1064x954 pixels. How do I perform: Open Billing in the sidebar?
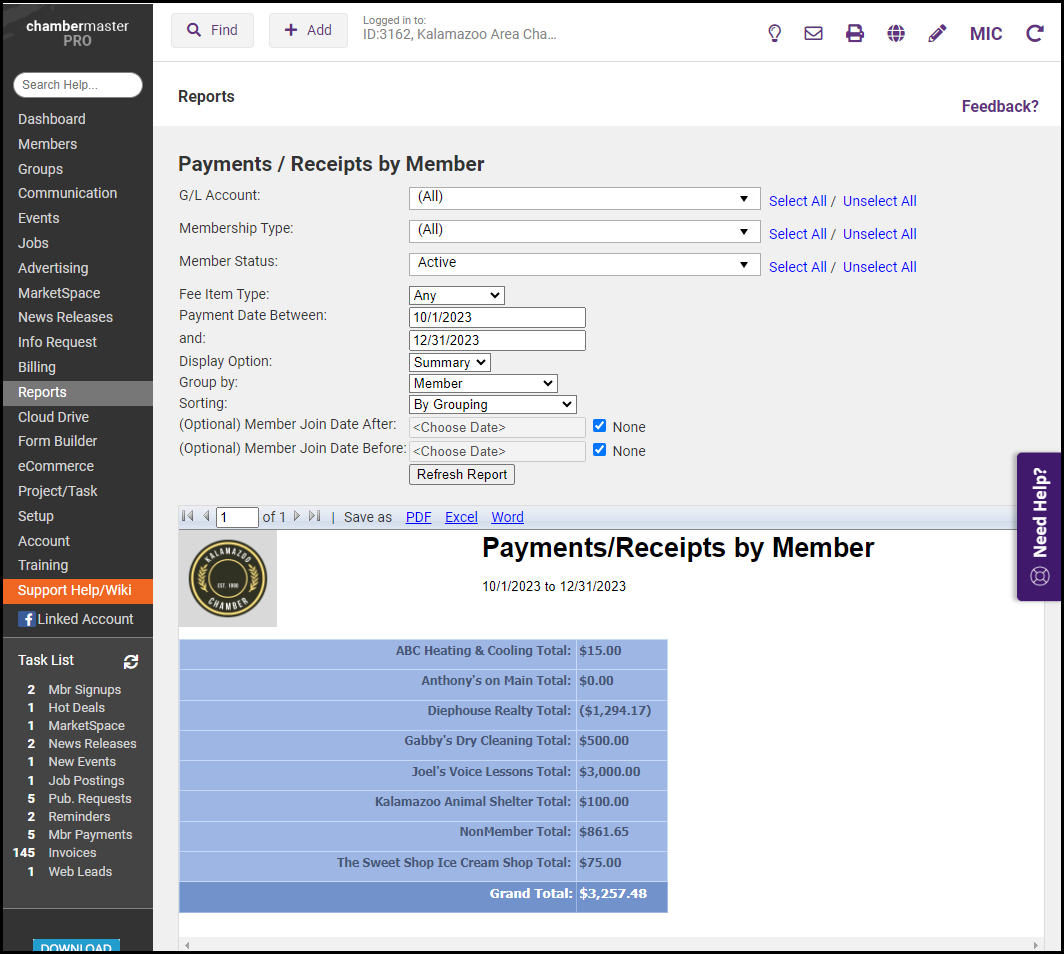pyautogui.click(x=37, y=367)
